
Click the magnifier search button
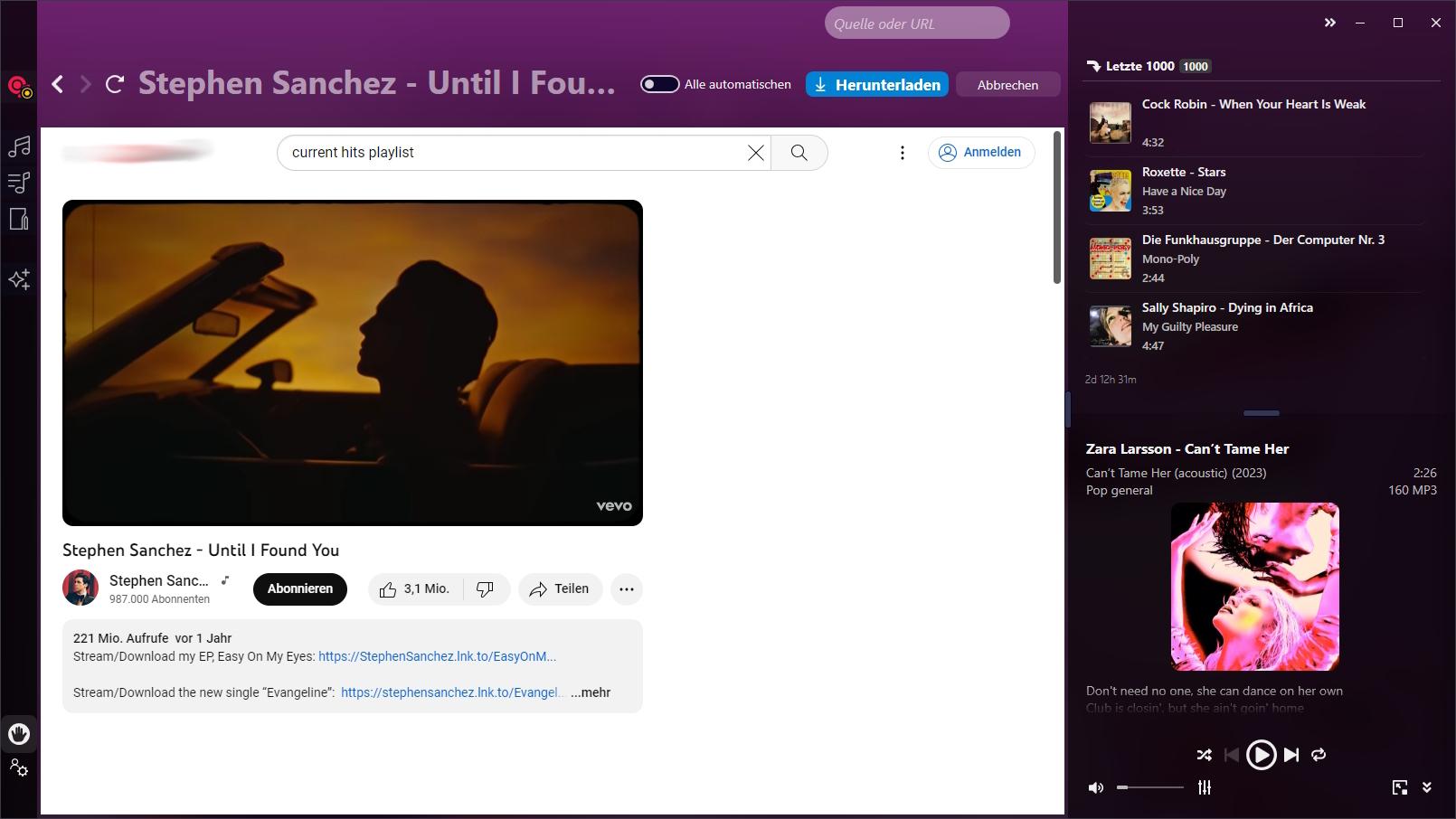tap(799, 153)
